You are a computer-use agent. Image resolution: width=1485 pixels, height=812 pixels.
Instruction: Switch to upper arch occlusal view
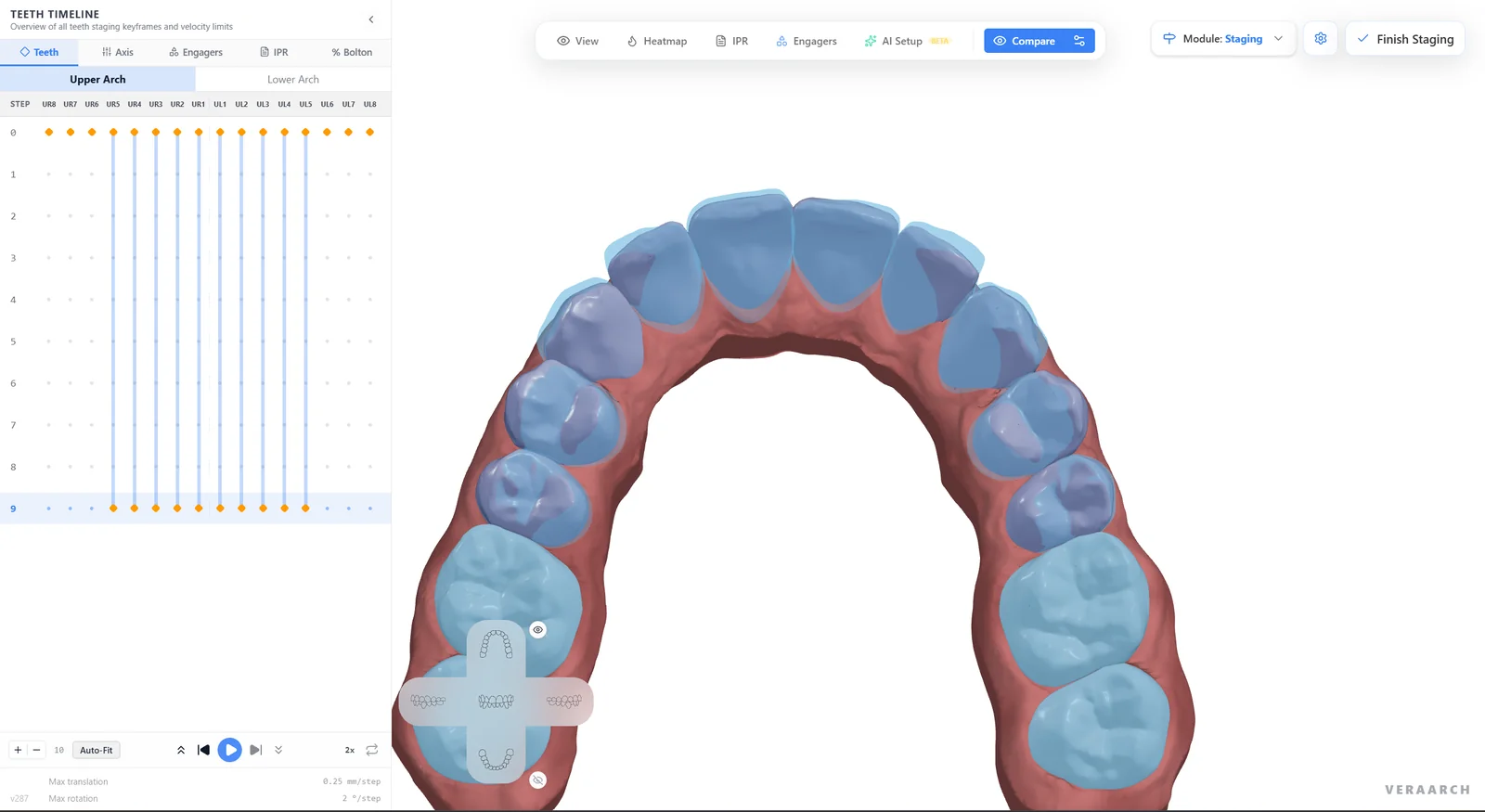[496, 644]
